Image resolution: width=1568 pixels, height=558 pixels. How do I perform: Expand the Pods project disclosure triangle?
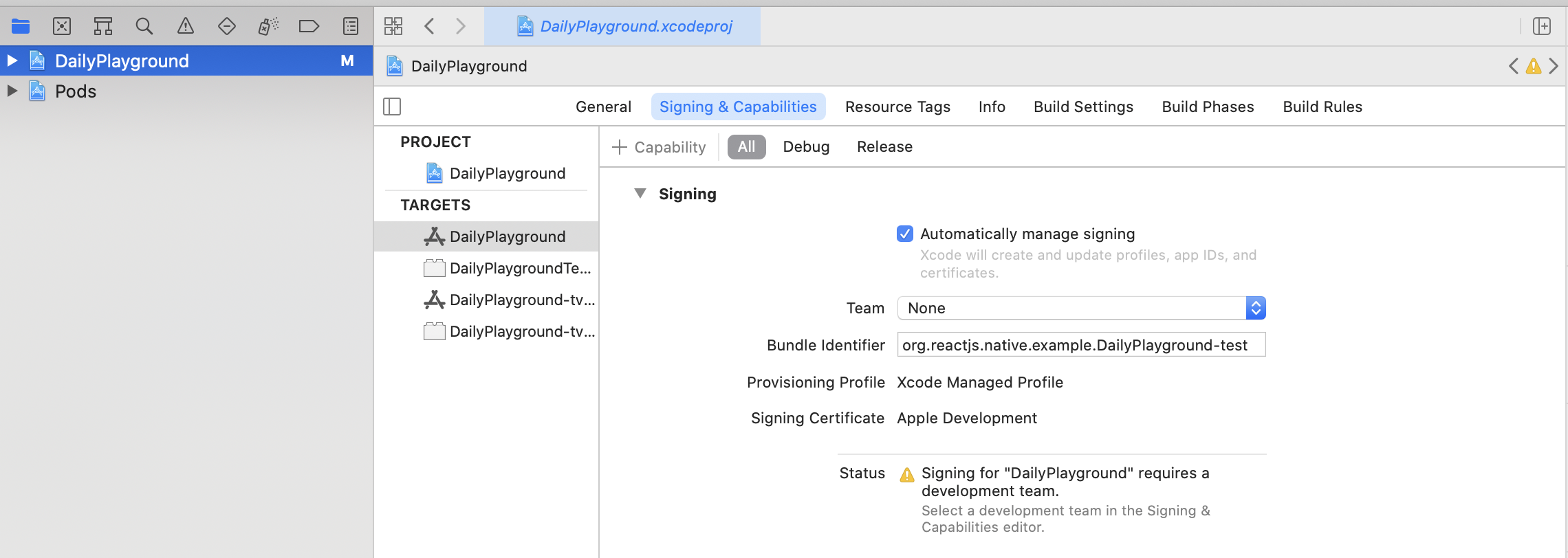(x=12, y=91)
